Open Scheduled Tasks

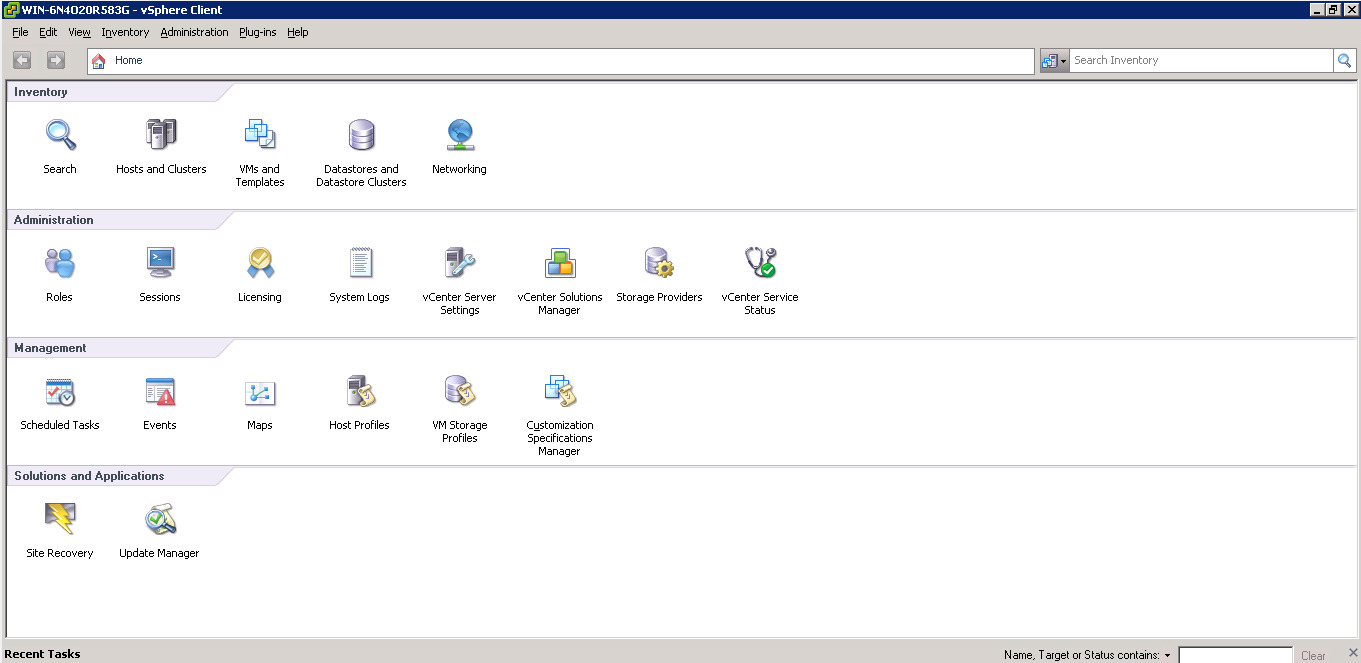pyautogui.click(x=60, y=391)
